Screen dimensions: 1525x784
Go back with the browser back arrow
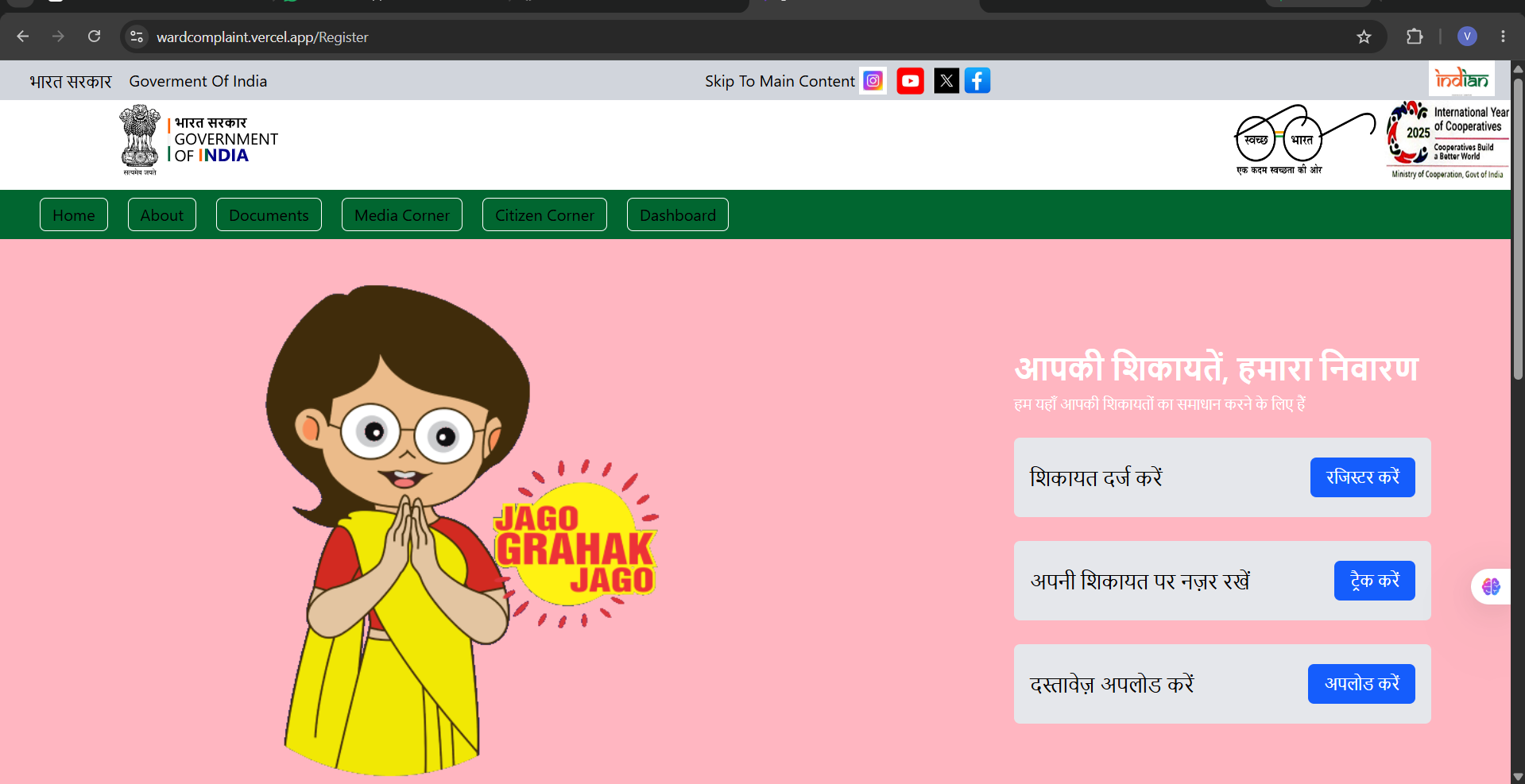[x=23, y=37]
